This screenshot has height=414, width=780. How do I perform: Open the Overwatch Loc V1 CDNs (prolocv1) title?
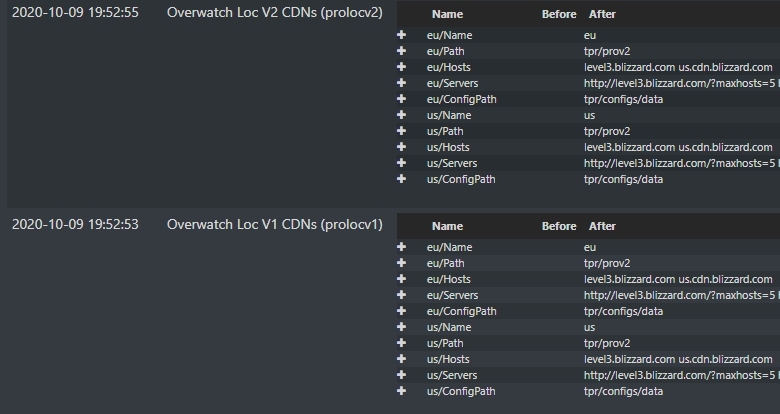274,224
